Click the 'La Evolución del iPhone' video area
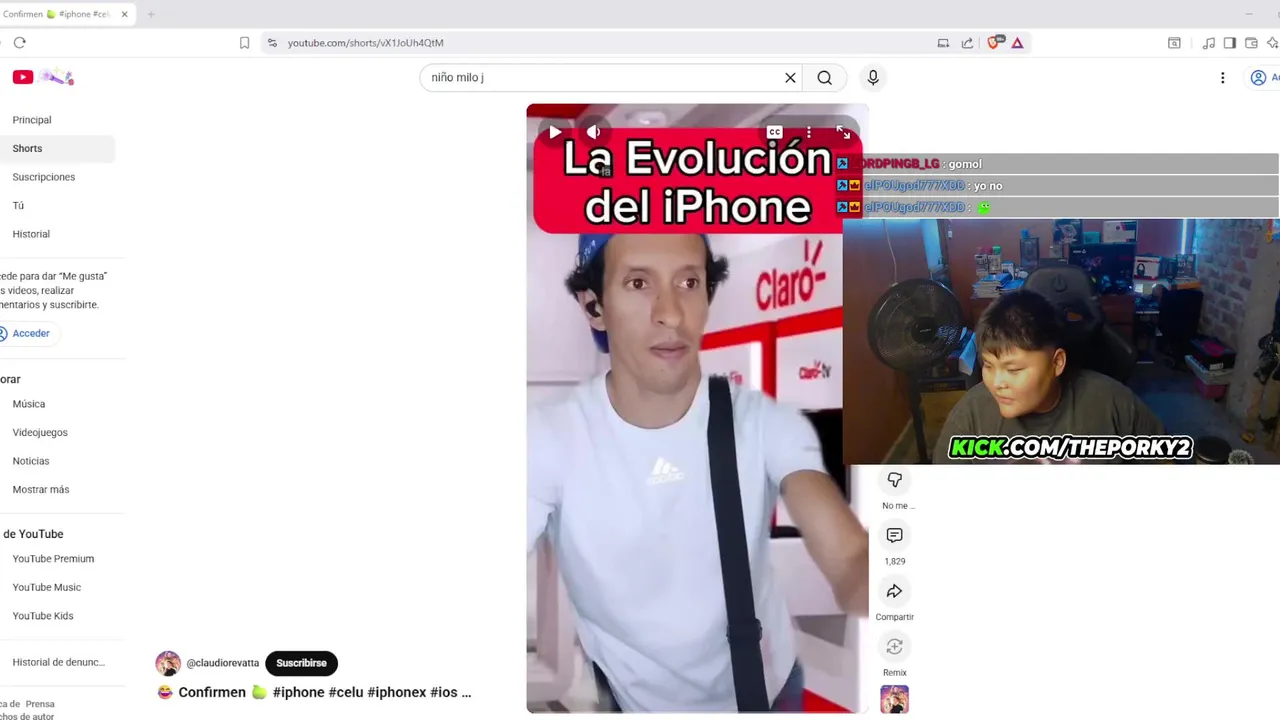Viewport: 1280px width, 720px height. click(x=697, y=408)
